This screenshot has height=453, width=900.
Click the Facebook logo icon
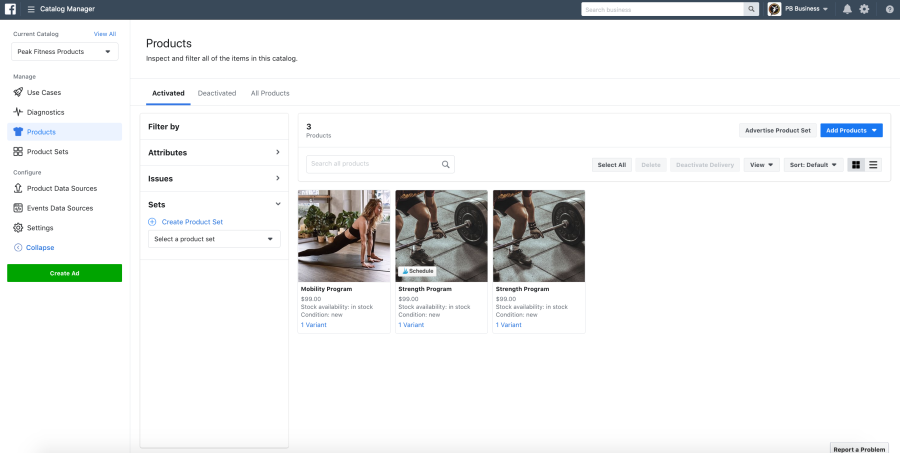tap(10, 9)
